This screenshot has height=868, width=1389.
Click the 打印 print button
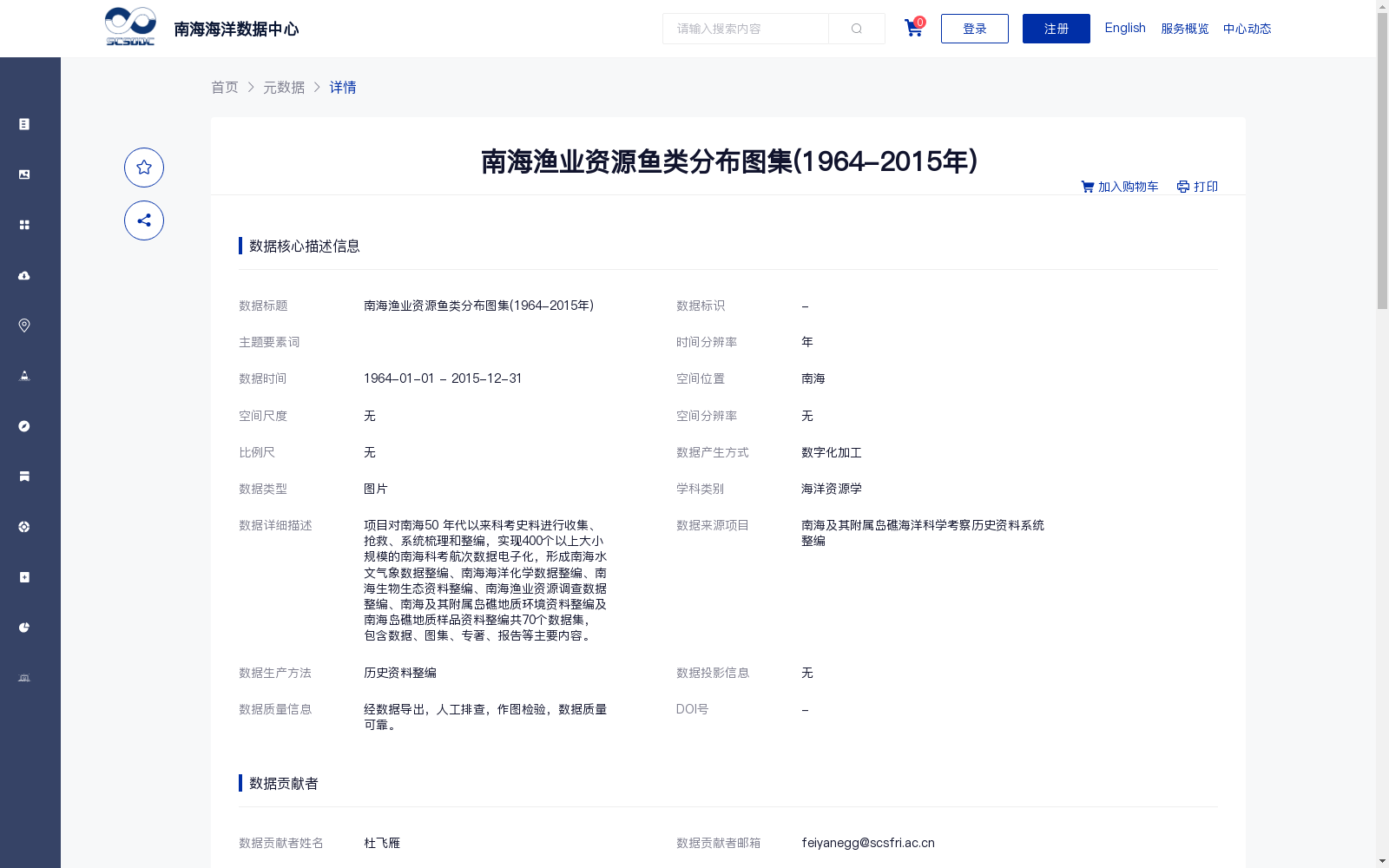click(x=1197, y=187)
